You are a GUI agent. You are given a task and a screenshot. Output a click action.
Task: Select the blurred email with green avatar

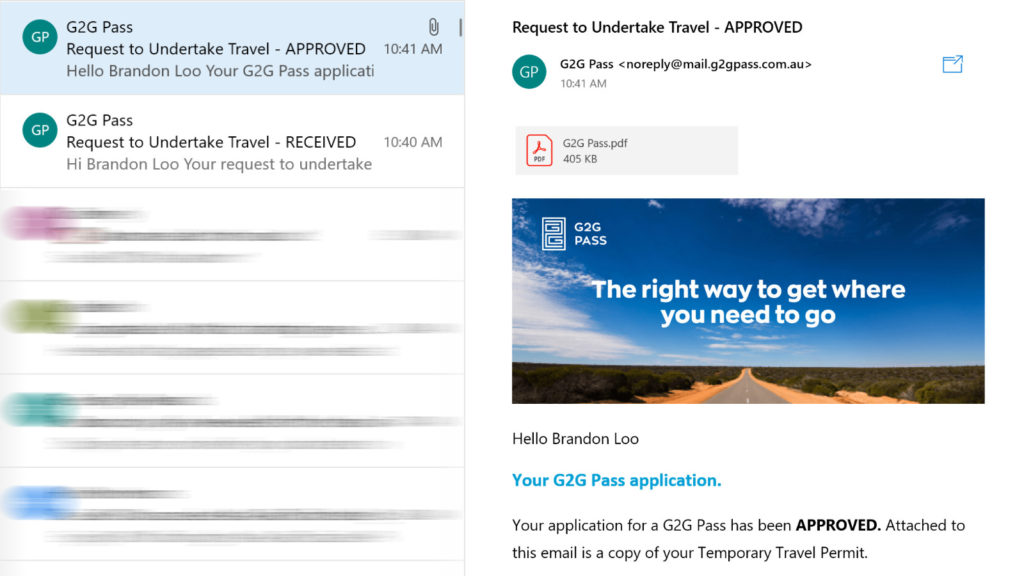[232, 328]
